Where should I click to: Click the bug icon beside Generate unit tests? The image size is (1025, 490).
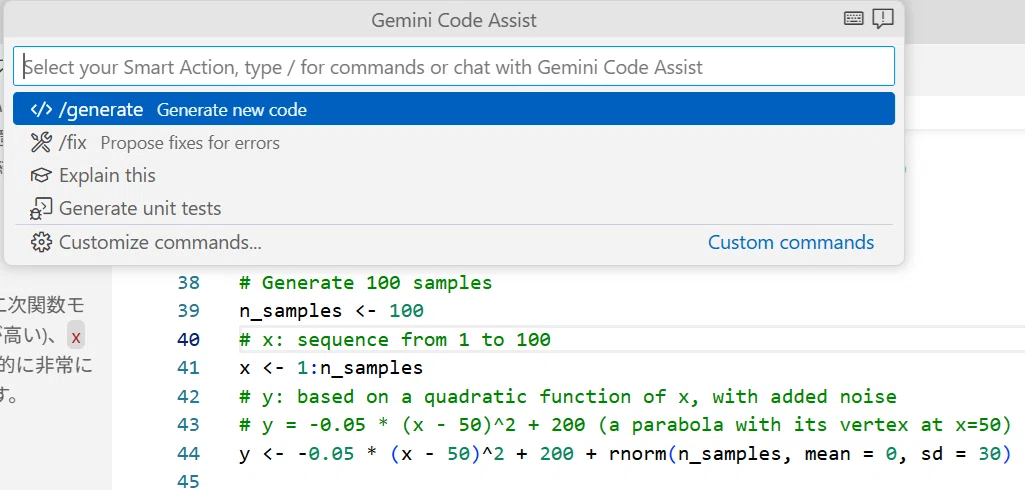(x=41, y=209)
